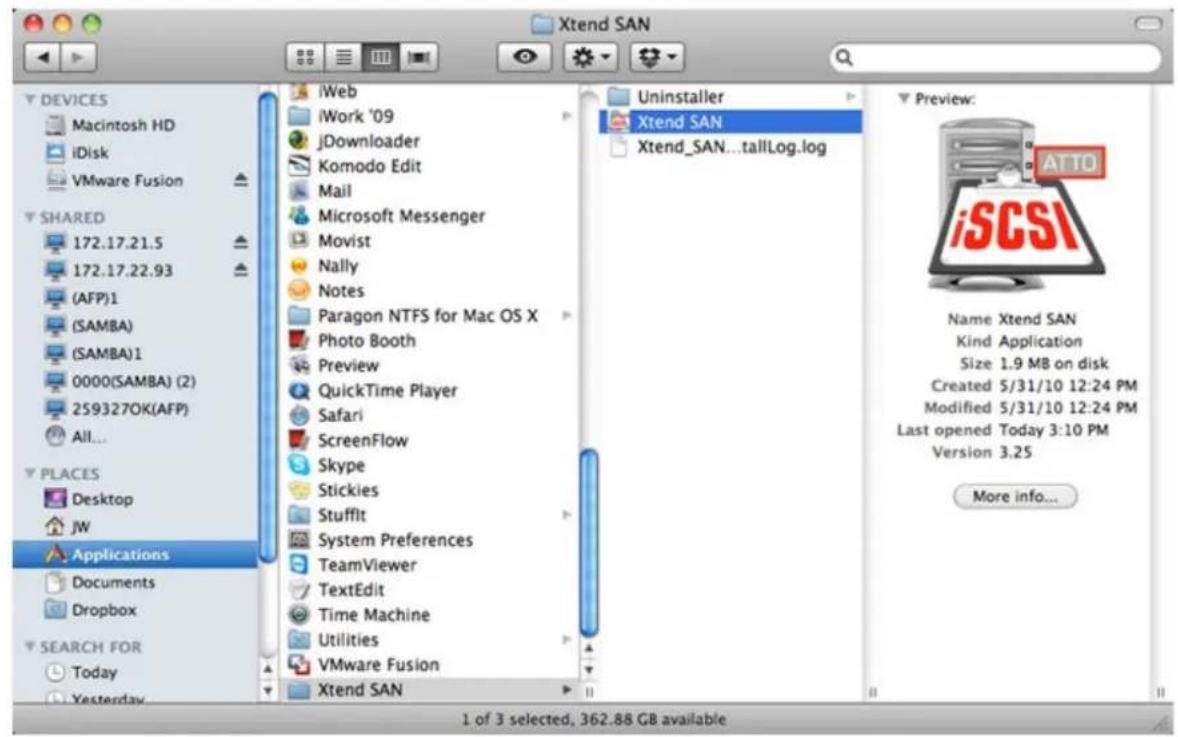
Task: Switch to list view
Action: [x=343, y=57]
